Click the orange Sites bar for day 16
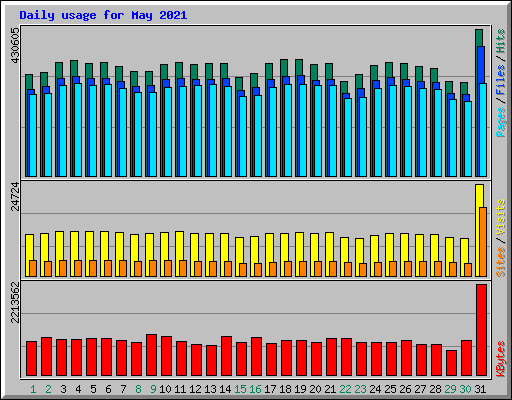This screenshot has width=512, height=400. tap(258, 270)
